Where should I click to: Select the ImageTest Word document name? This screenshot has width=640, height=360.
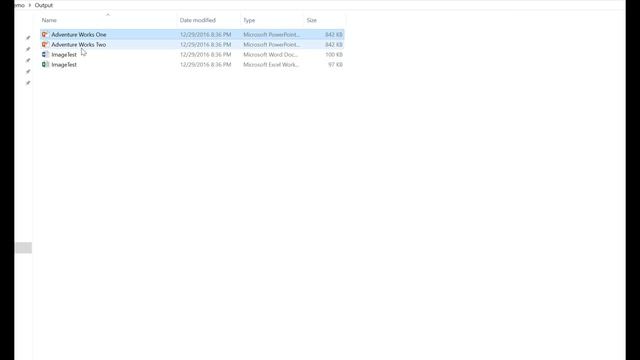[64, 55]
